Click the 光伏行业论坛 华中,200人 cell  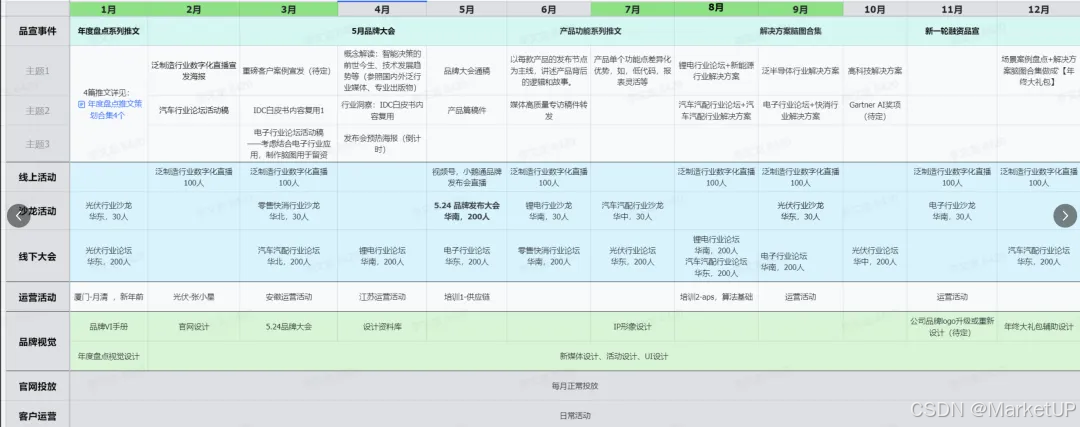click(x=875, y=256)
